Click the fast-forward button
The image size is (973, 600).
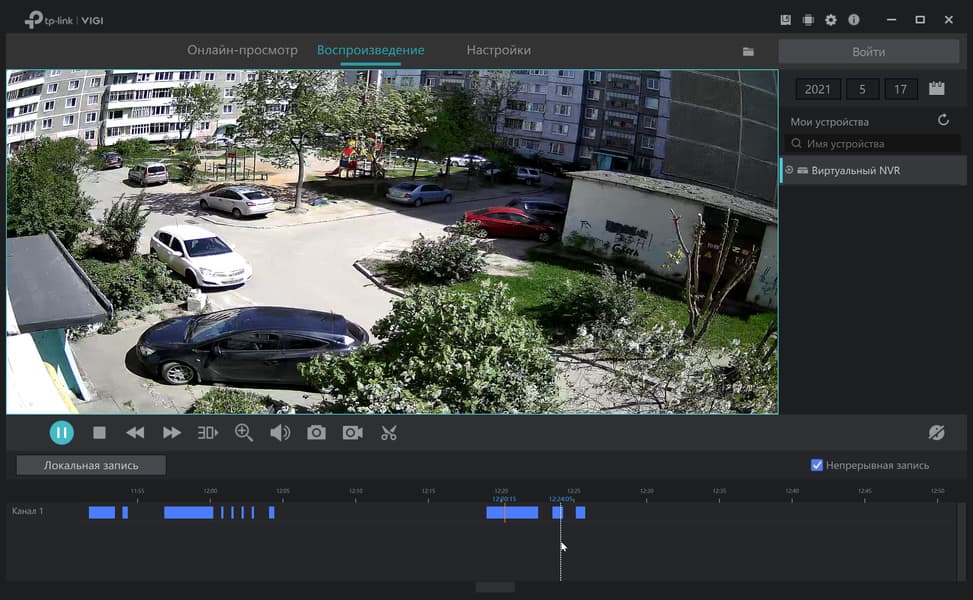click(172, 433)
